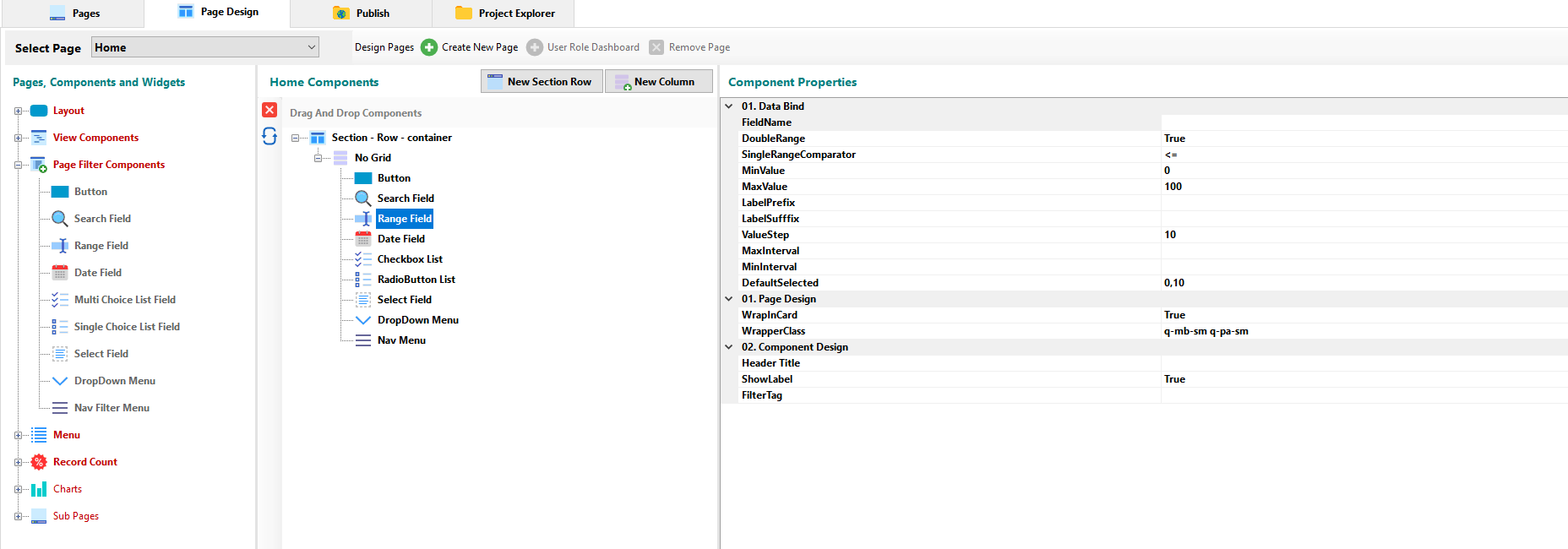Click the New Column button
The height and width of the screenshot is (549, 1568).
(658, 82)
